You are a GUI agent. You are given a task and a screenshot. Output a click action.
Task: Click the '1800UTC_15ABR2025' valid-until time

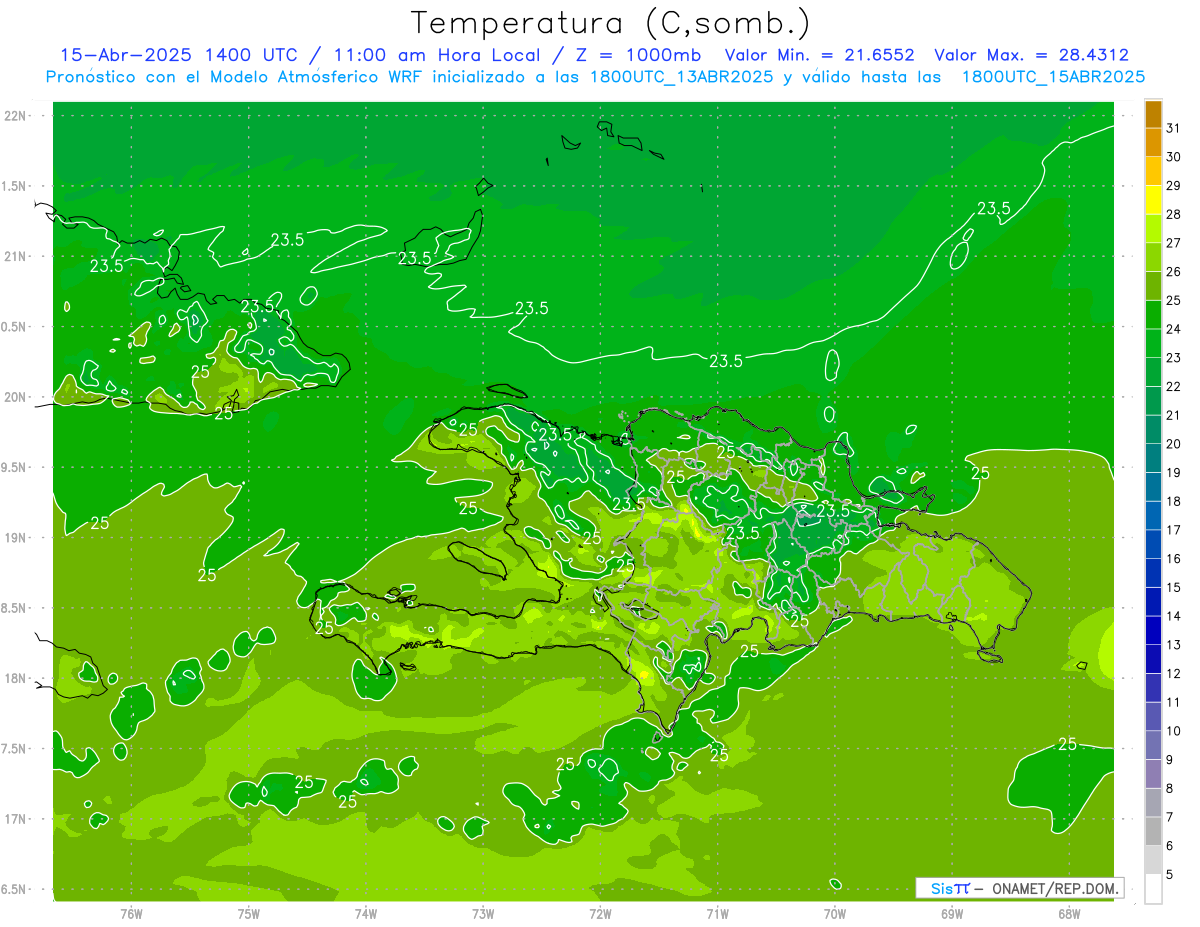(1053, 77)
